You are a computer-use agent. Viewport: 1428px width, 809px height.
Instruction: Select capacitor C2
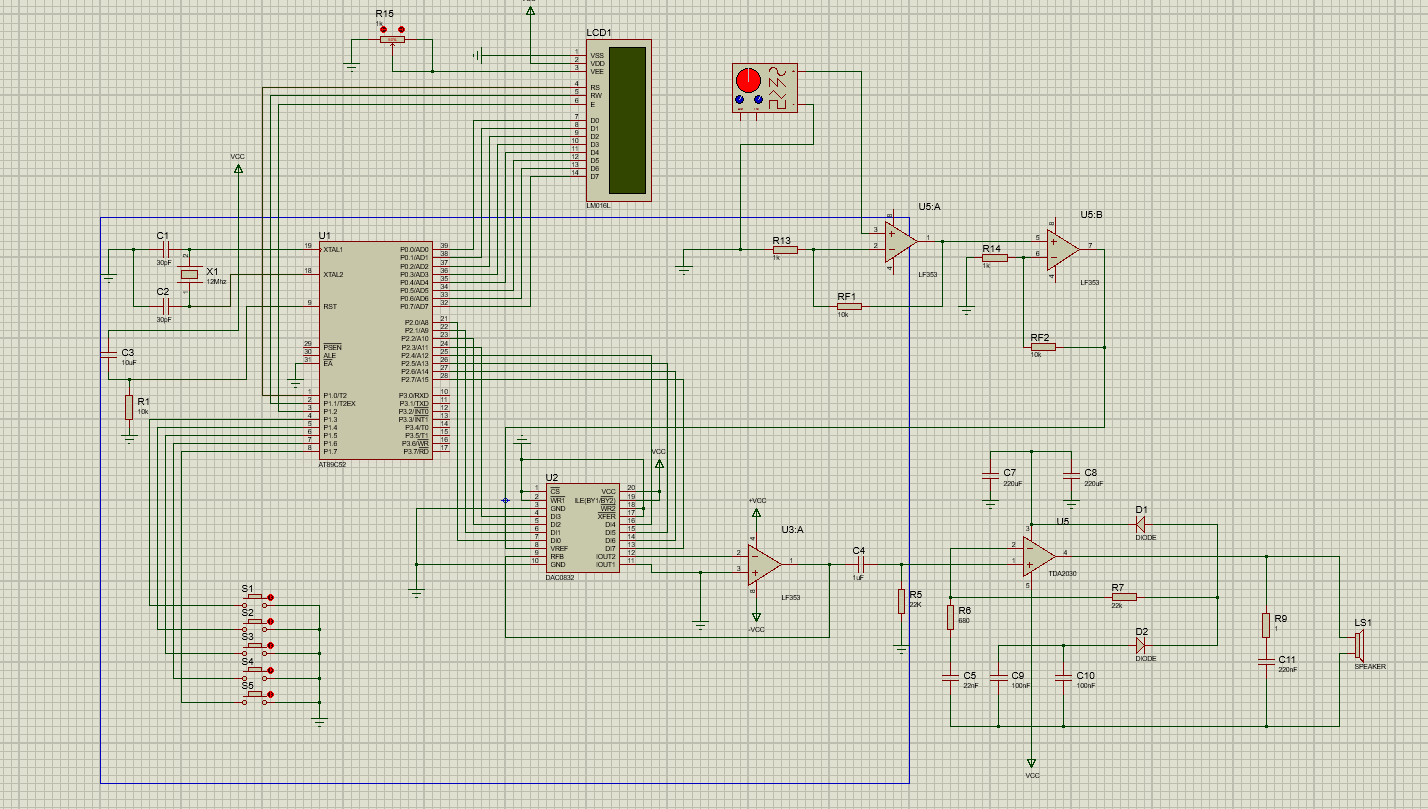click(167, 305)
